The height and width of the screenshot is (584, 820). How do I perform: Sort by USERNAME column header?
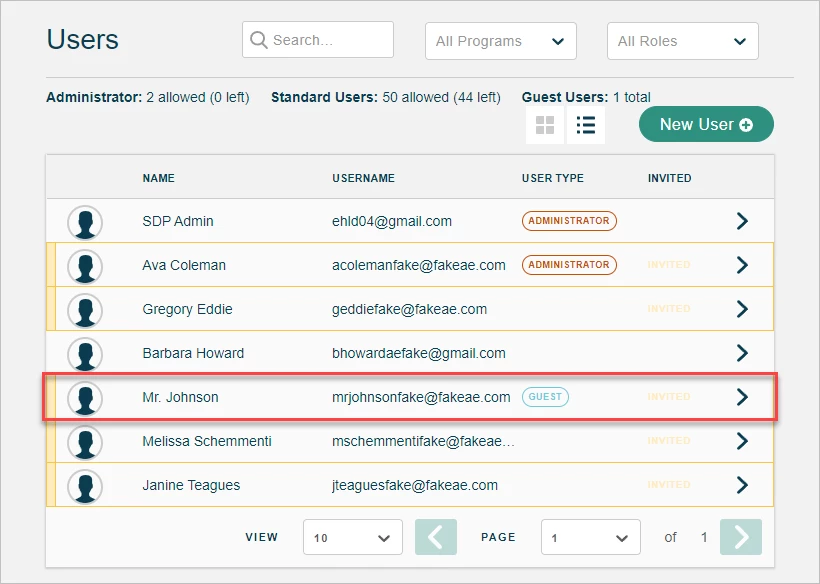[x=363, y=178]
